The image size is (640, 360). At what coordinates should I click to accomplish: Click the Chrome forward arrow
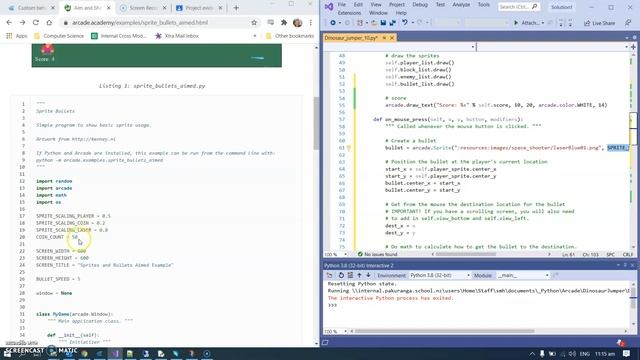tap(22, 23)
